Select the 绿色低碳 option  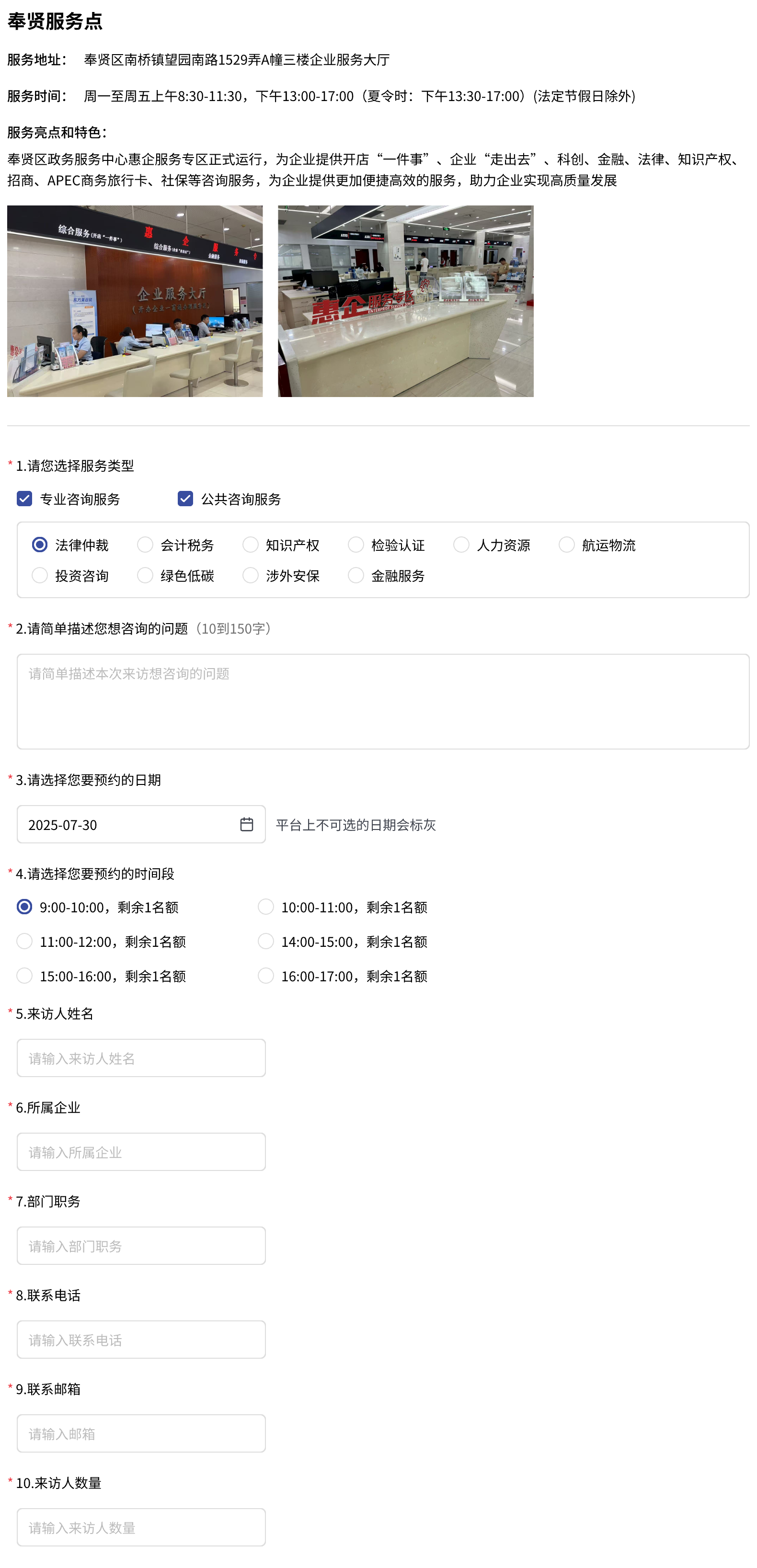(145, 575)
